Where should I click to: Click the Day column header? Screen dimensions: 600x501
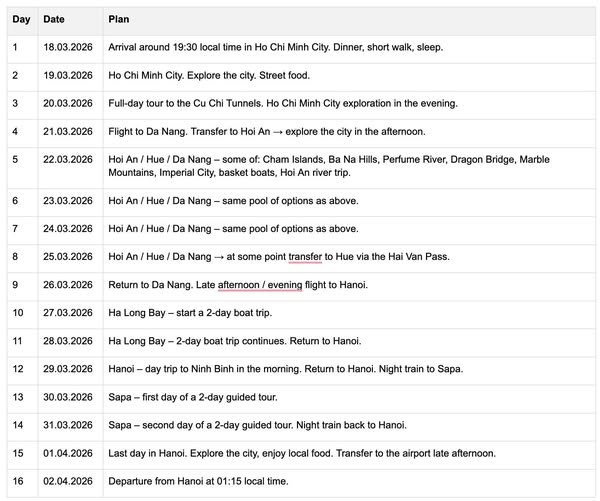coord(21,19)
